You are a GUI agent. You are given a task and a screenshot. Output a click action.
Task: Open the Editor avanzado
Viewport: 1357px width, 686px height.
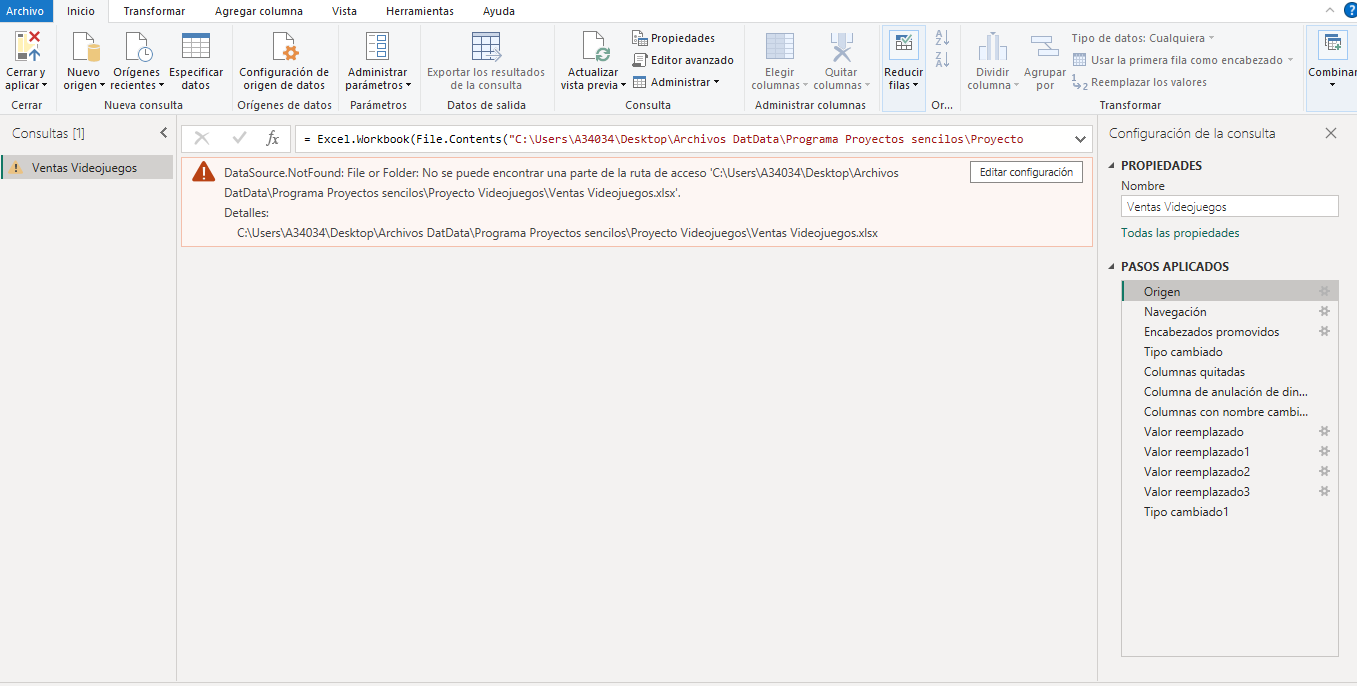(683, 60)
